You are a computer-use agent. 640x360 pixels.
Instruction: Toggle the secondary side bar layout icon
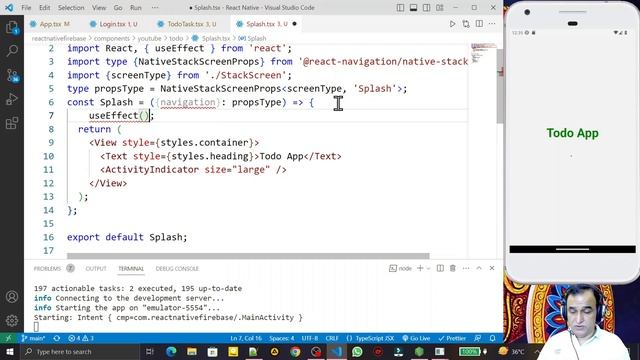(x=427, y=8)
